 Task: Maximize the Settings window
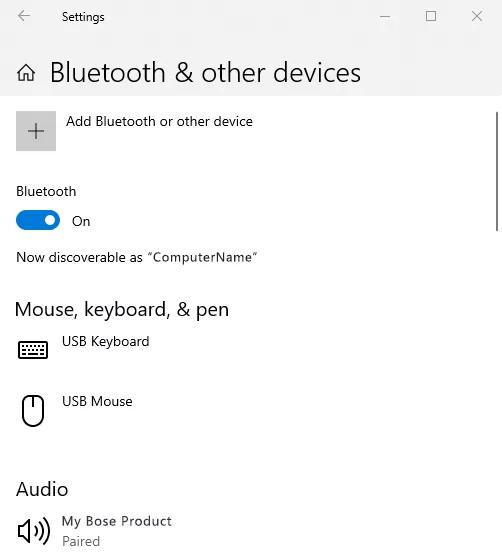pyautogui.click(x=431, y=16)
